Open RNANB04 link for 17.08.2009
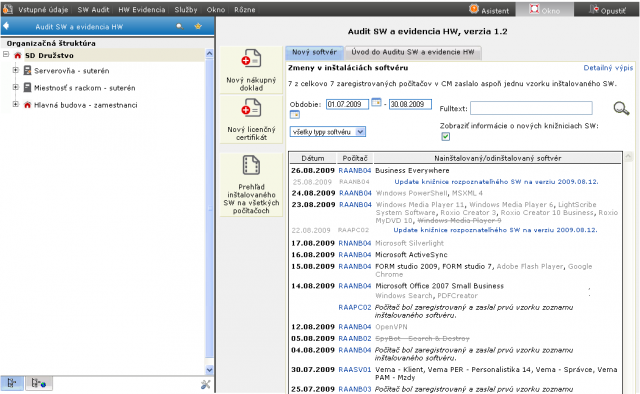640x394 pixels. coord(355,243)
